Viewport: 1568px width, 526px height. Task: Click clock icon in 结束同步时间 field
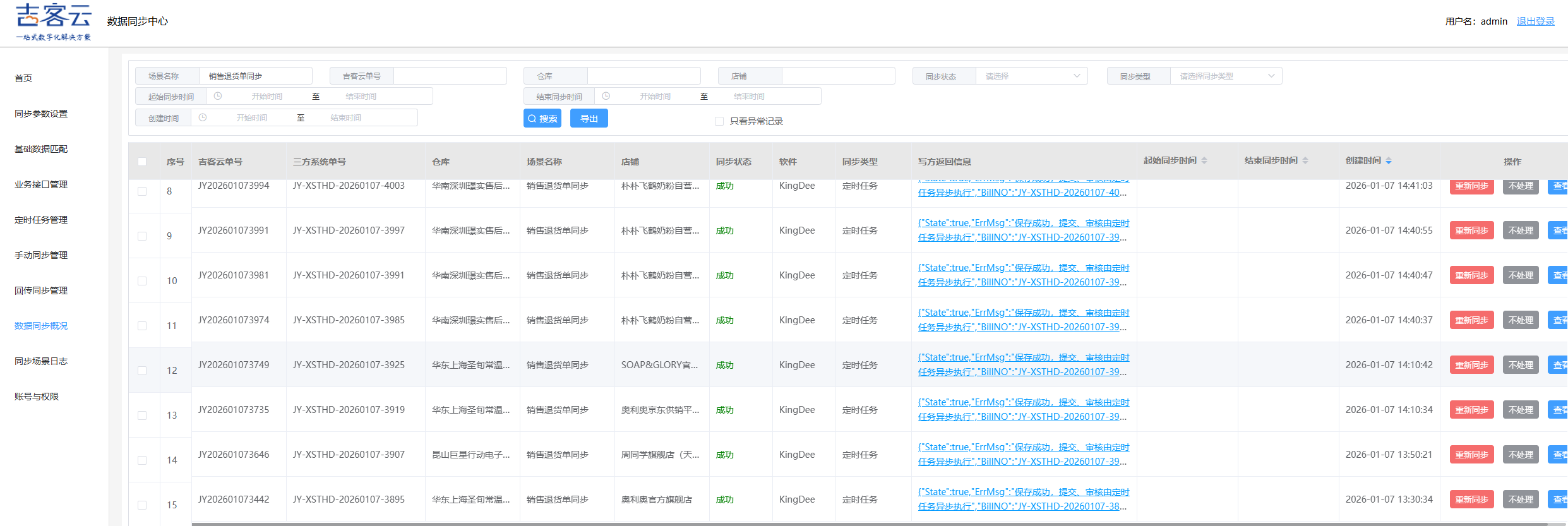[606, 96]
